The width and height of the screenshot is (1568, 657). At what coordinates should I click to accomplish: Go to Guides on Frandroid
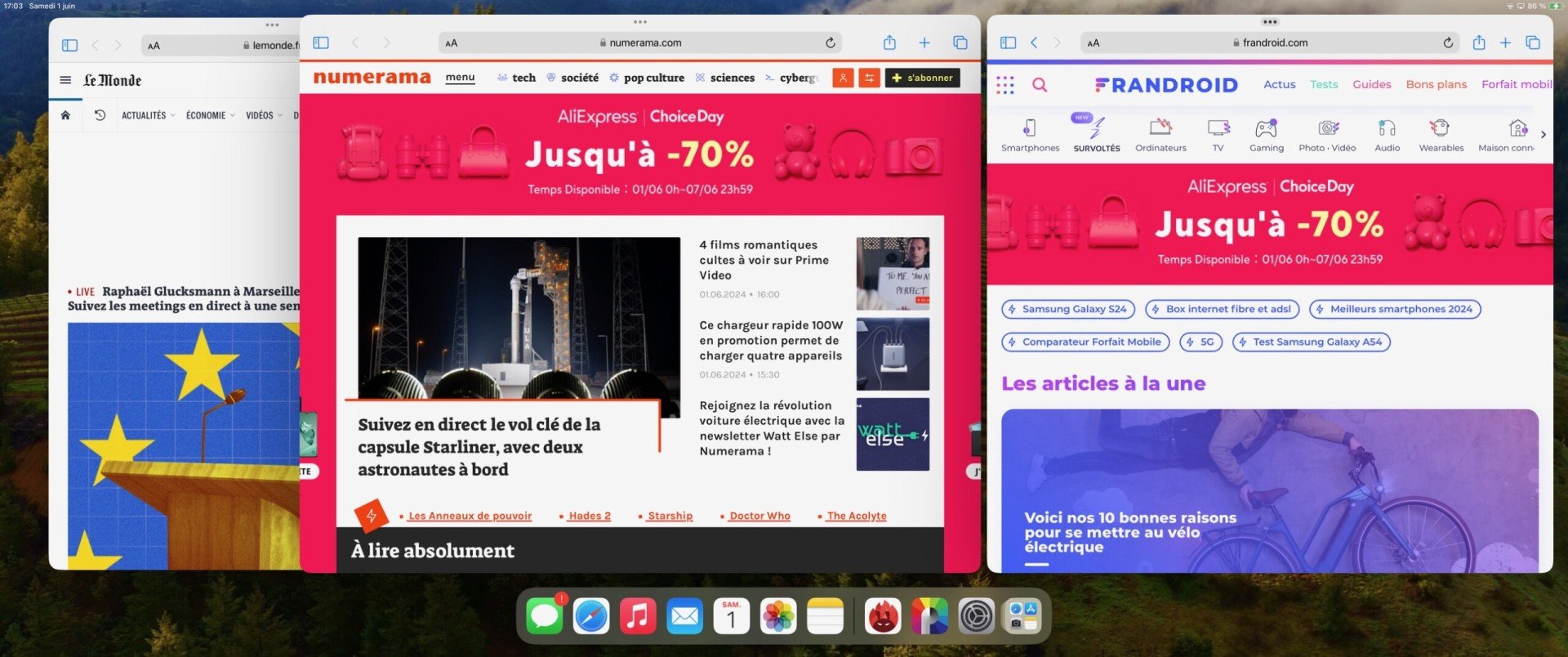pyautogui.click(x=1371, y=84)
